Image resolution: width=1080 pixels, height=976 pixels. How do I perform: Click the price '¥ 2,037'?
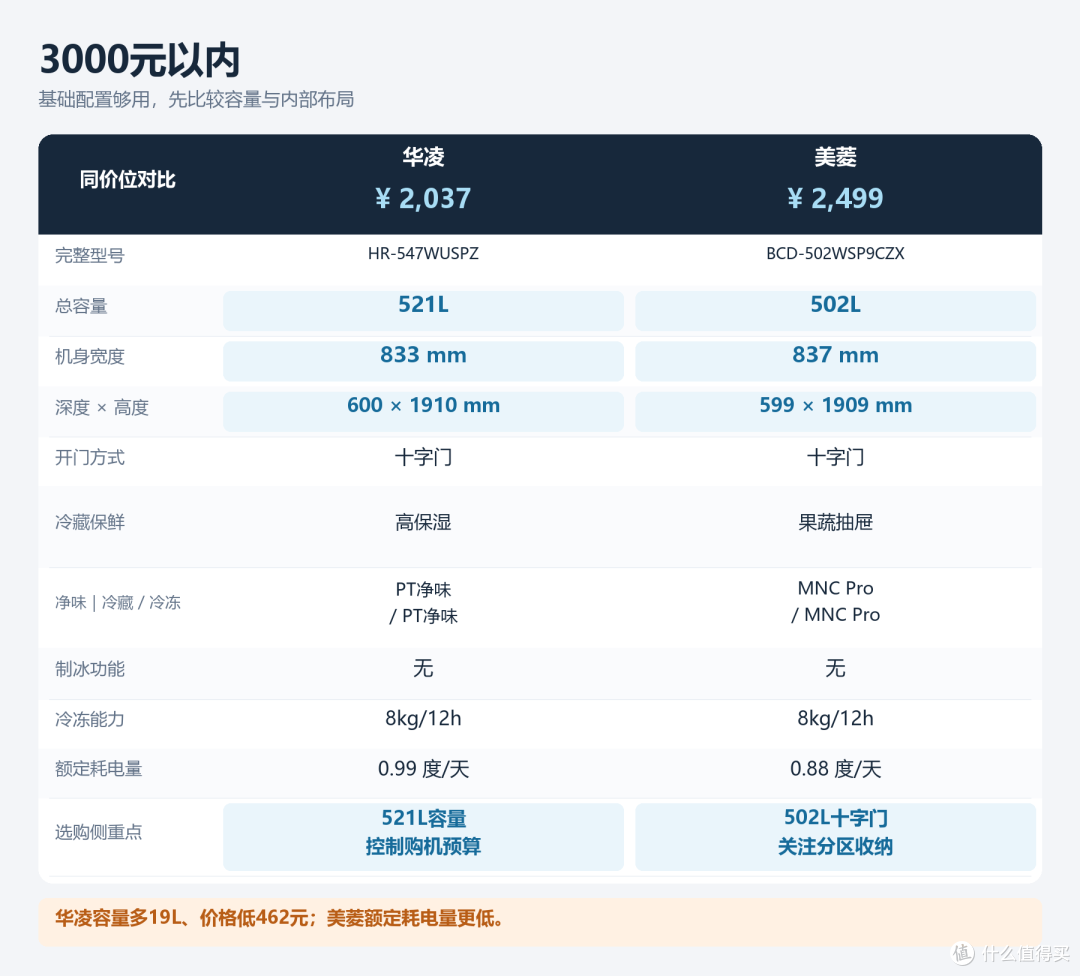click(x=423, y=198)
